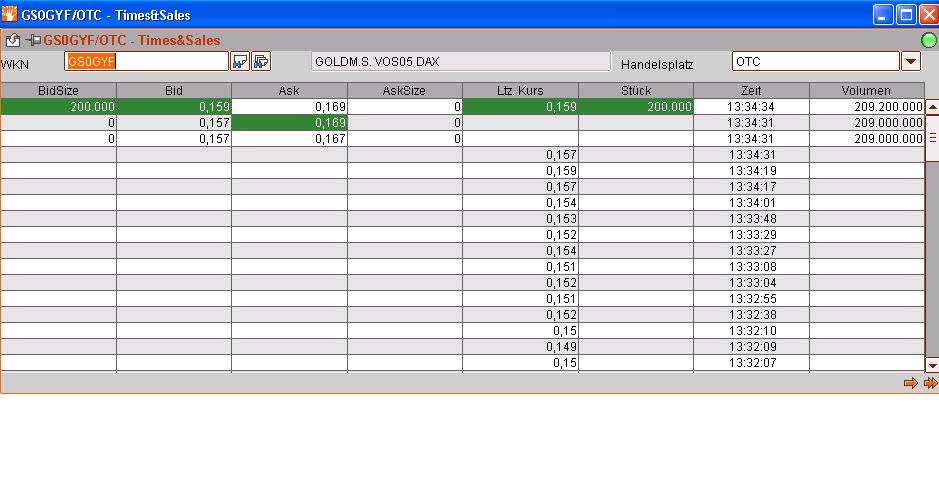This screenshot has height=480, width=939.
Task: Click the Handelsplatz field showing OTC
Action: (x=816, y=61)
